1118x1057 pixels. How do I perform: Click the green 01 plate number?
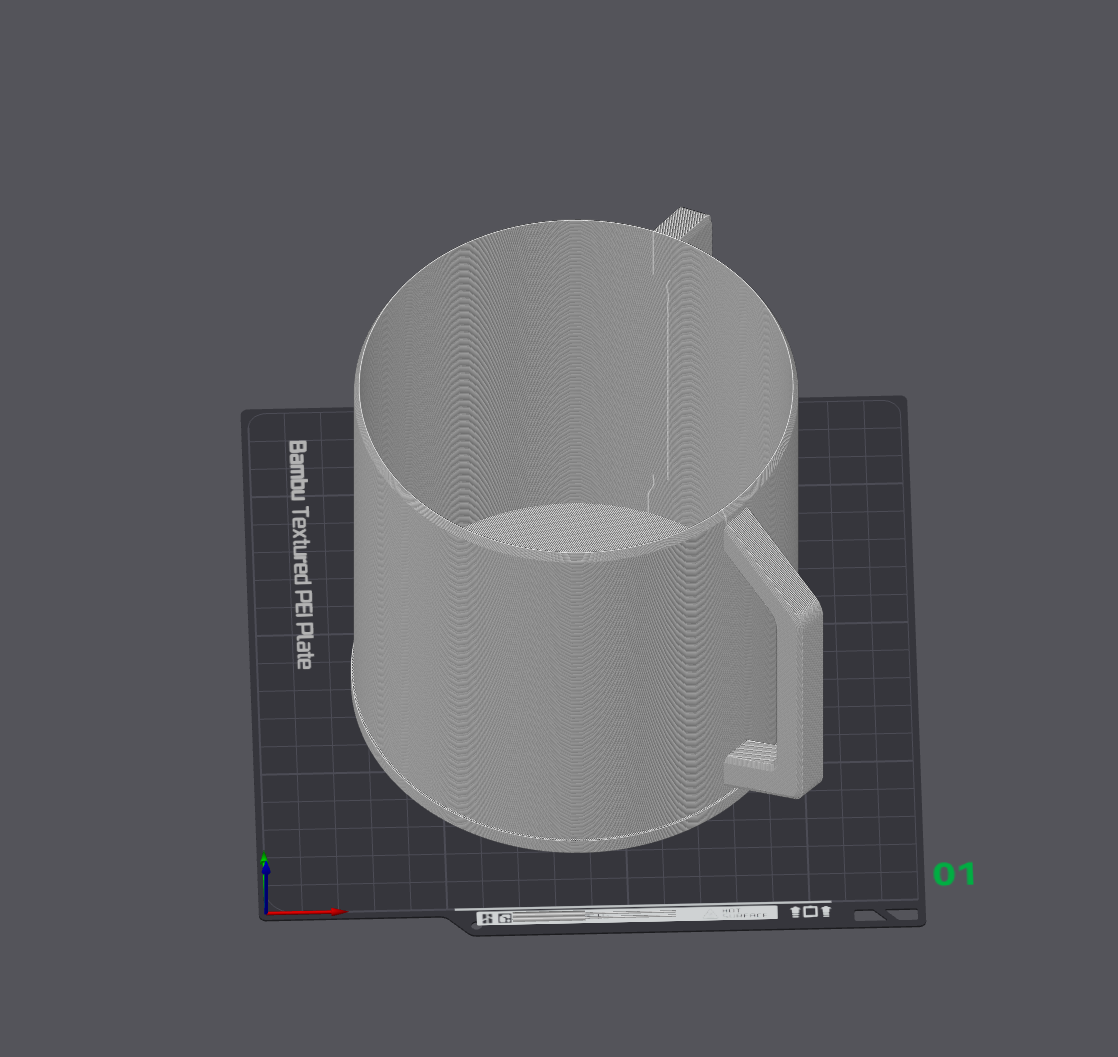954,875
